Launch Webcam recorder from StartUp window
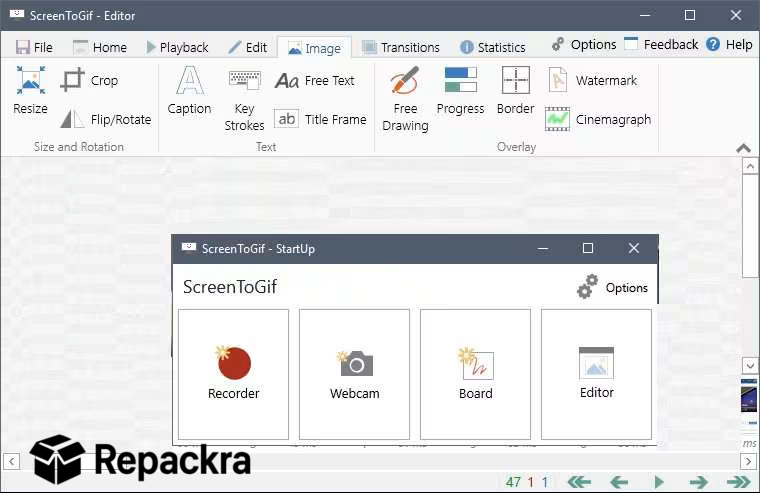Viewport: 760px width, 493px height. pos(354,374)
